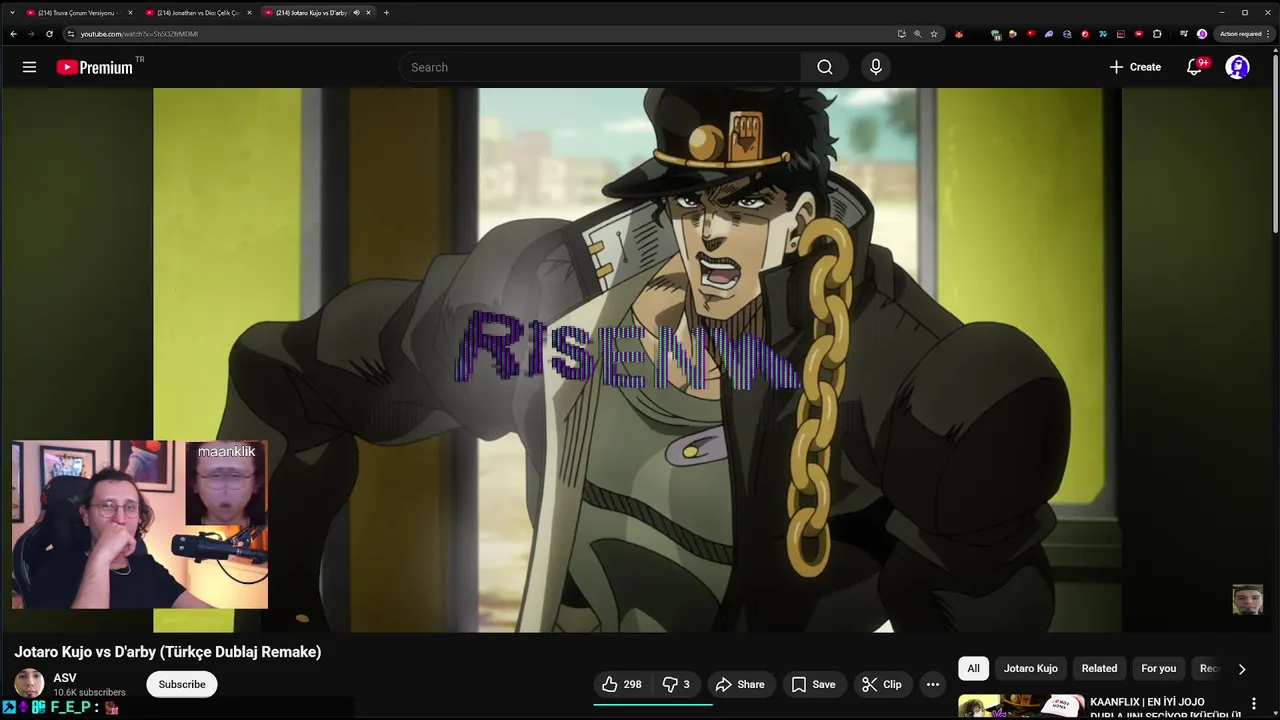Open a new browser tab
Image resolution: width=1280 pixels, height=720 pixels.
pos(386,13)
